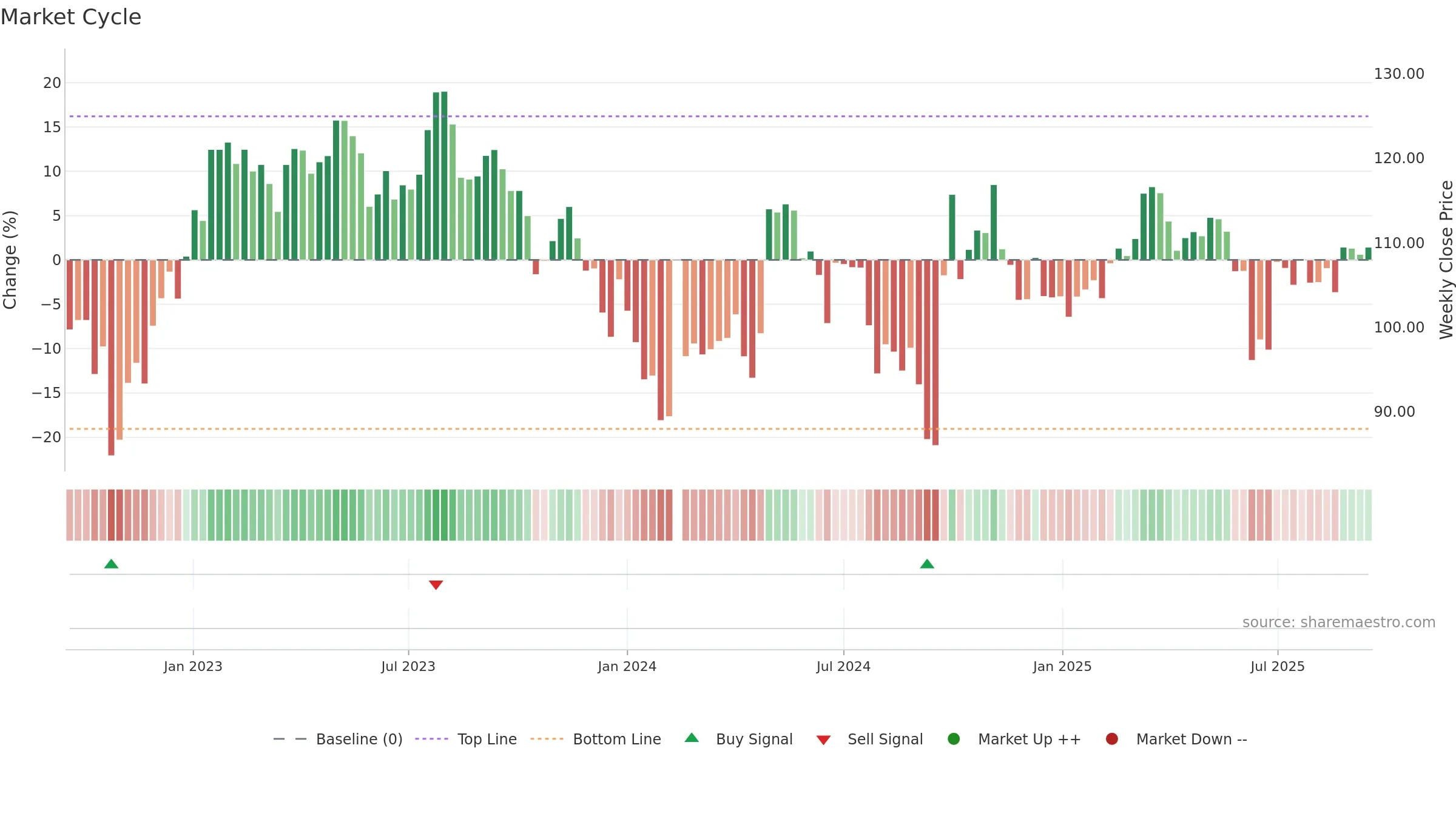Click the orange dotted Bottom Line legend sample
The image size is (1456, 819).
point(547,739)
